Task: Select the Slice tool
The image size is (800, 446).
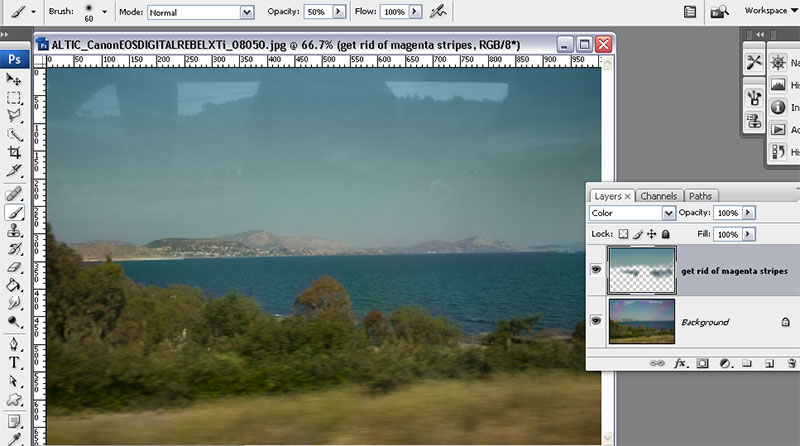Action: pyautogui.click(x=14, y=170)
